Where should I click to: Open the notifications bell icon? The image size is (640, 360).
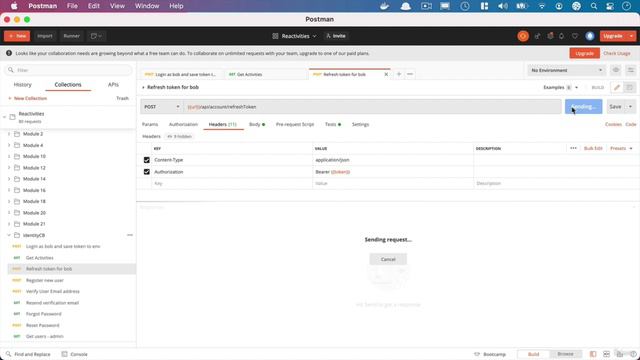coord(562,36)
